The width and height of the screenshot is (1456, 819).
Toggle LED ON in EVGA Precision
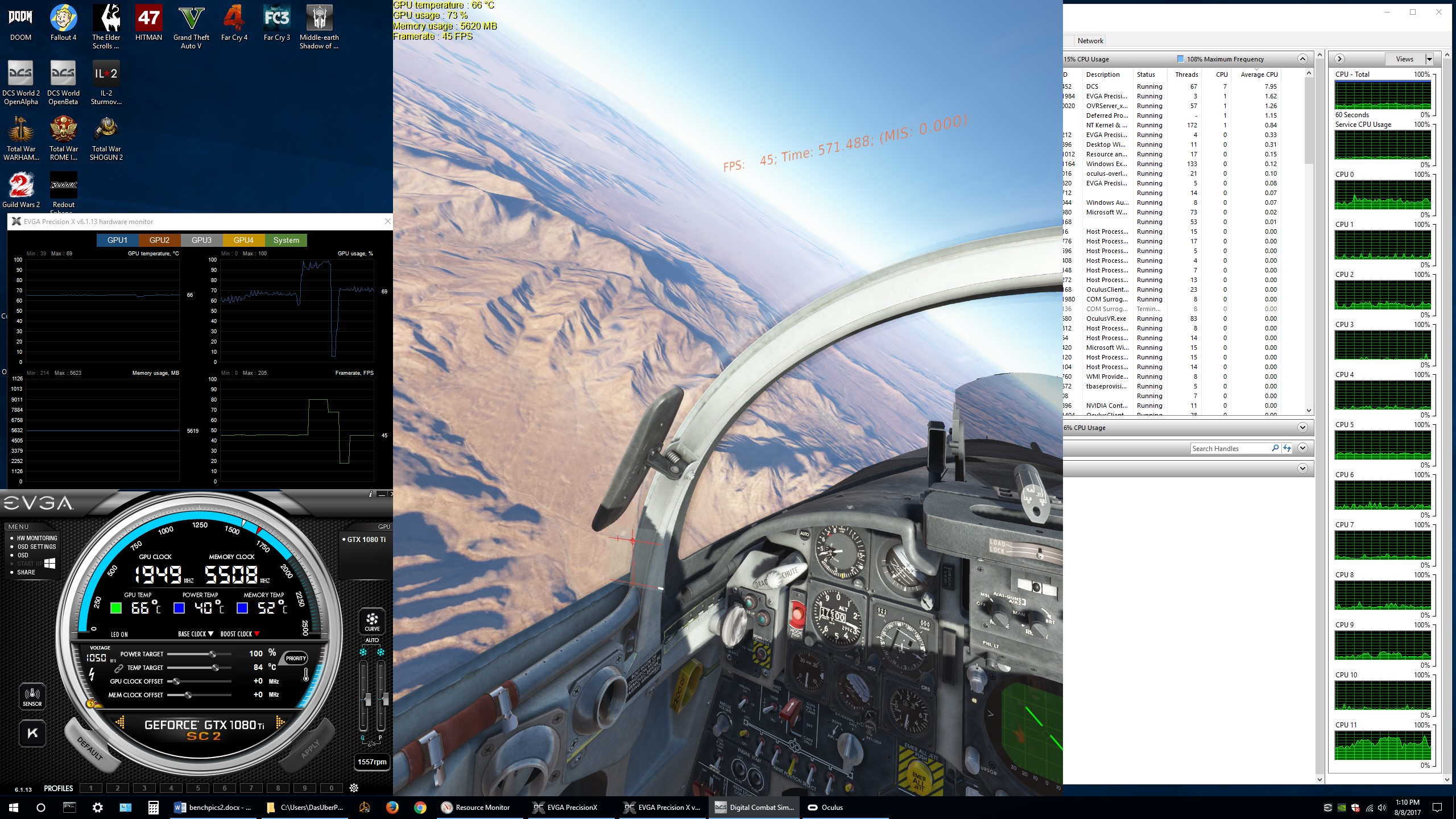tap(119, 634)
